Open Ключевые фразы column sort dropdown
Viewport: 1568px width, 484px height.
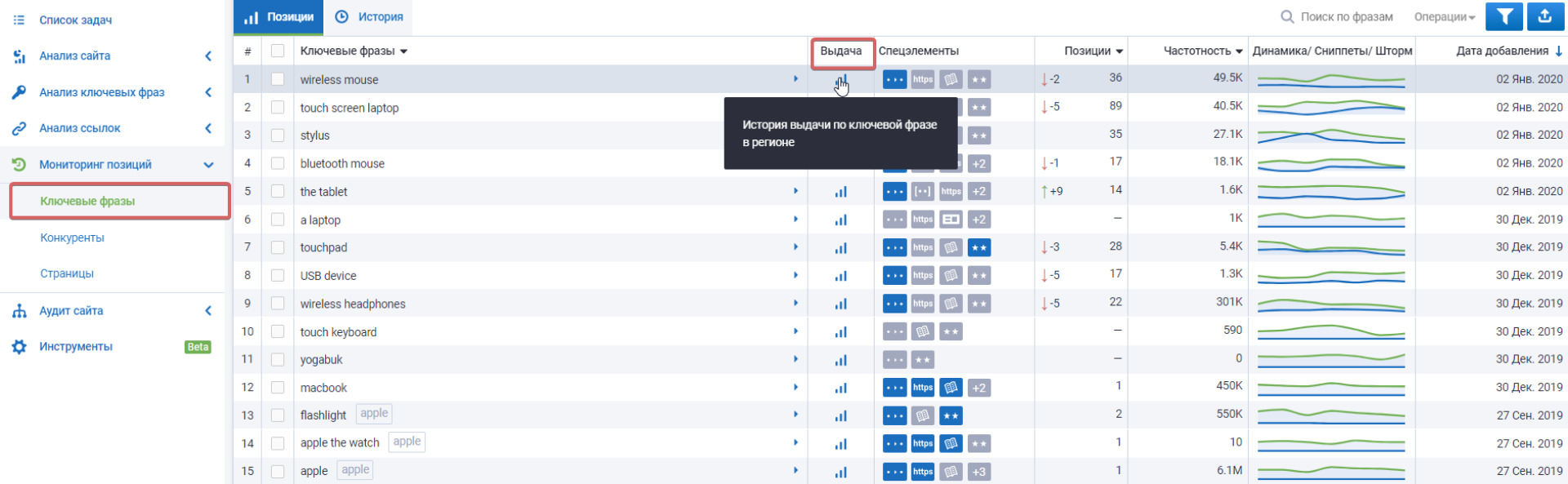coord(403,51)
